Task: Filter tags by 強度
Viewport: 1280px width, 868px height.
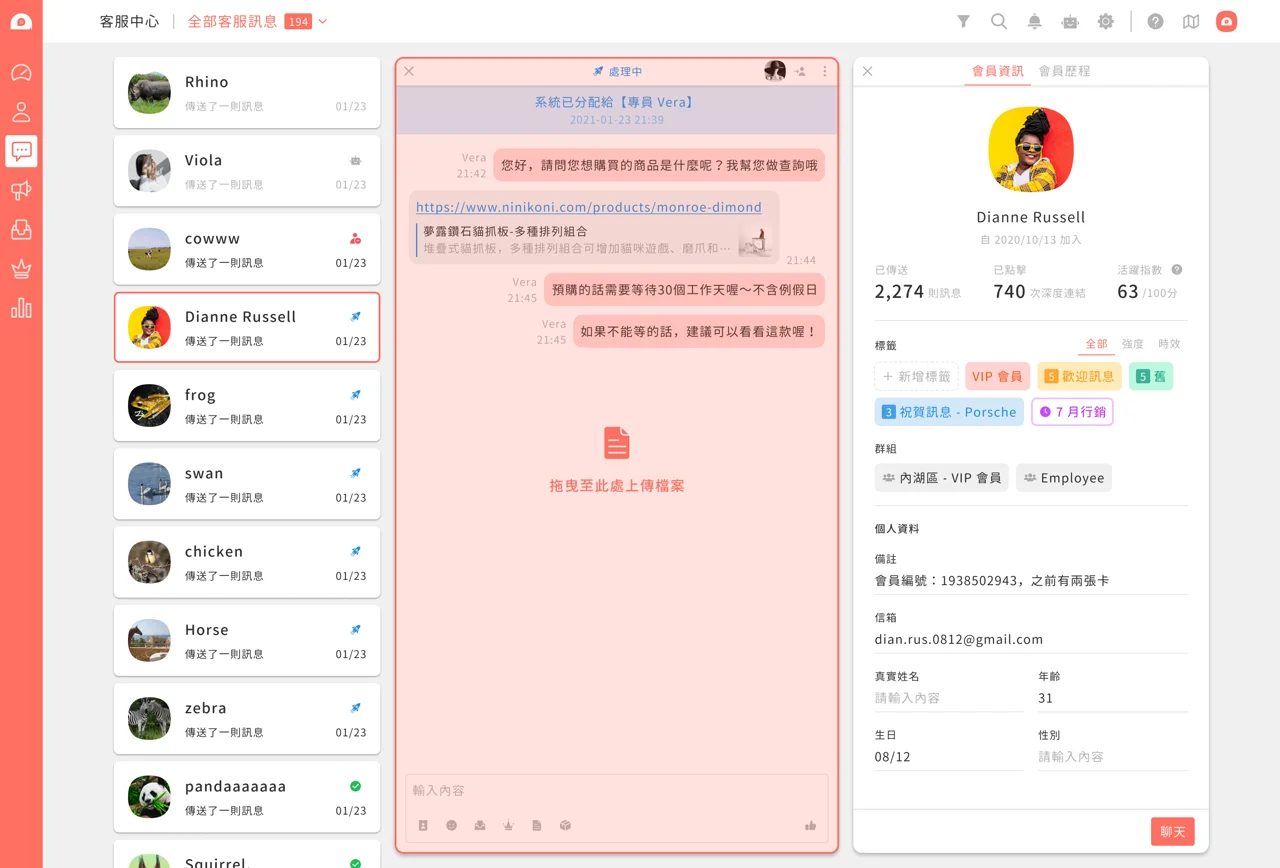Action: point(1133,344)
